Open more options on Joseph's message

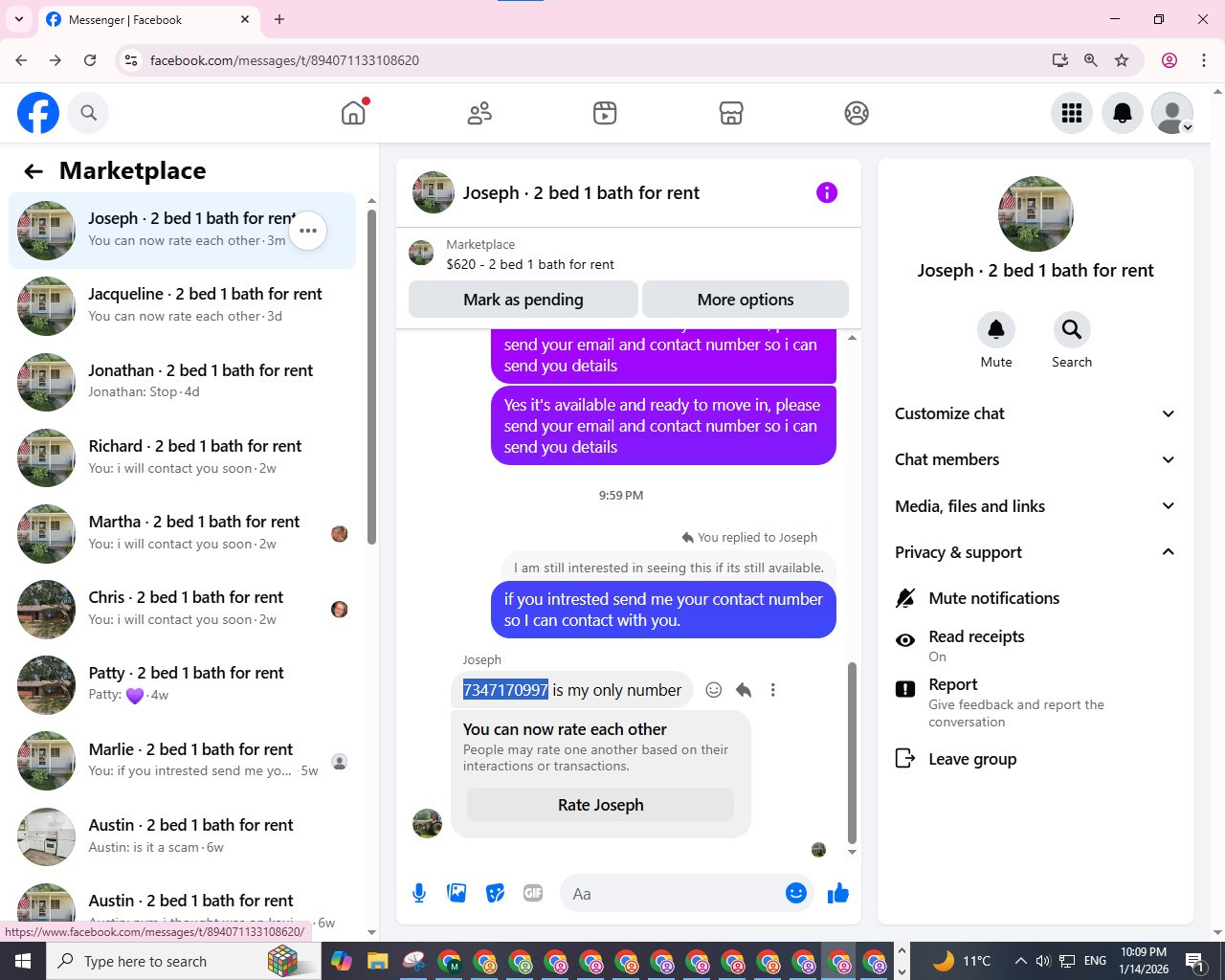773,690
